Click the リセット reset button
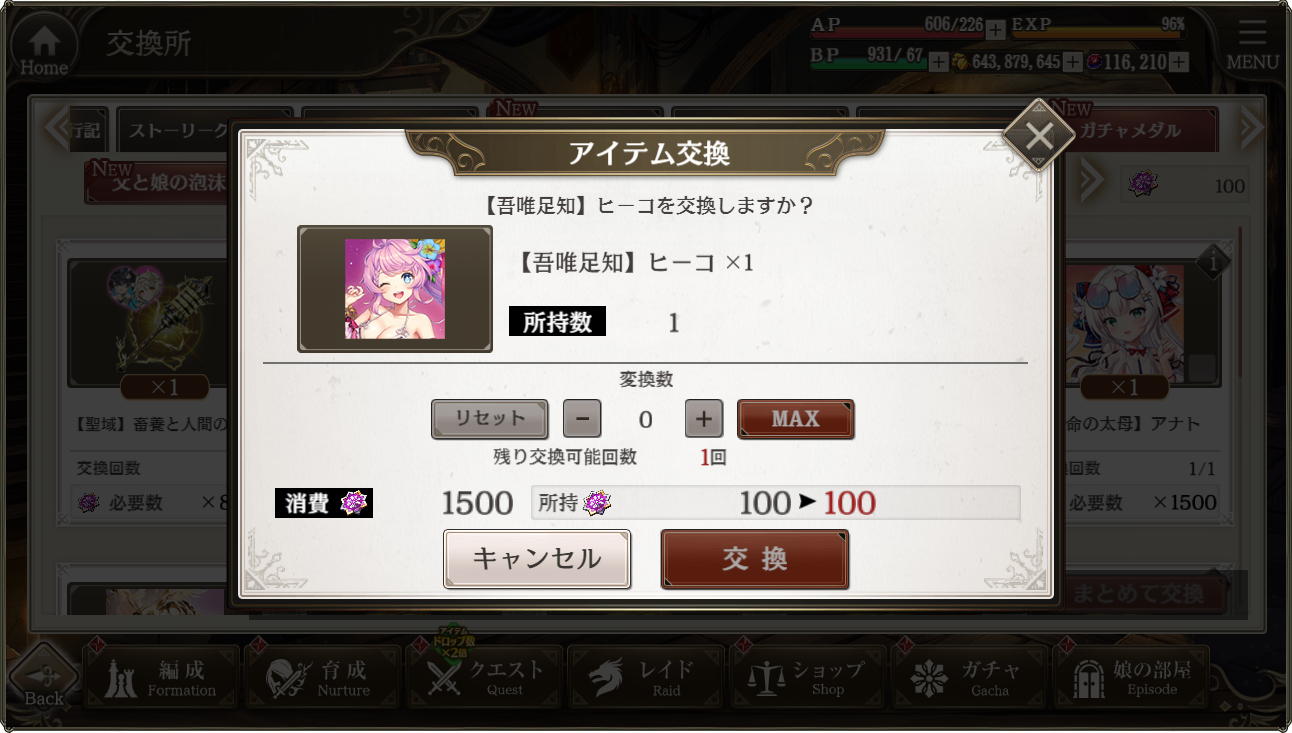Screen dimensions: 1292x733 489,419
